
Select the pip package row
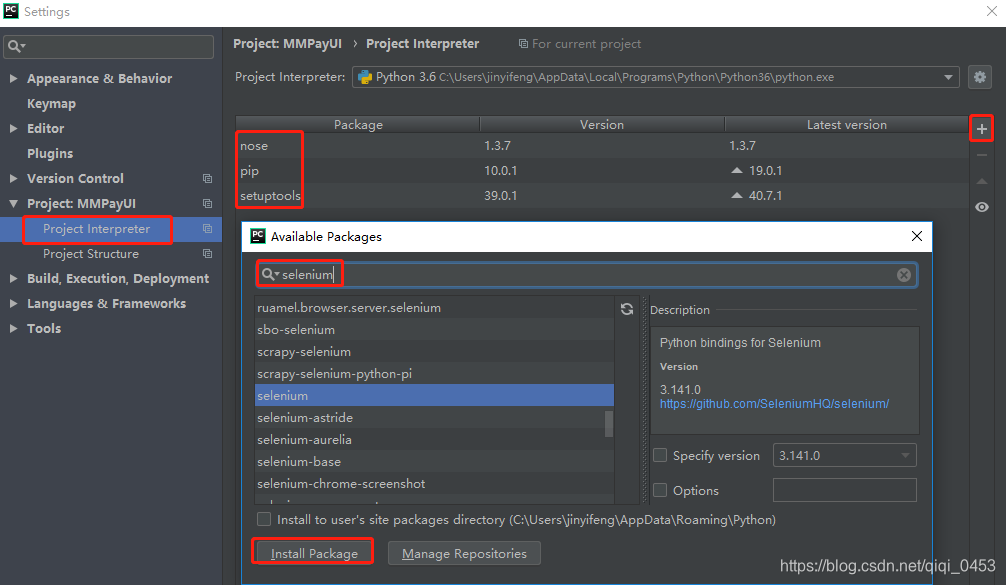point(602,171)
